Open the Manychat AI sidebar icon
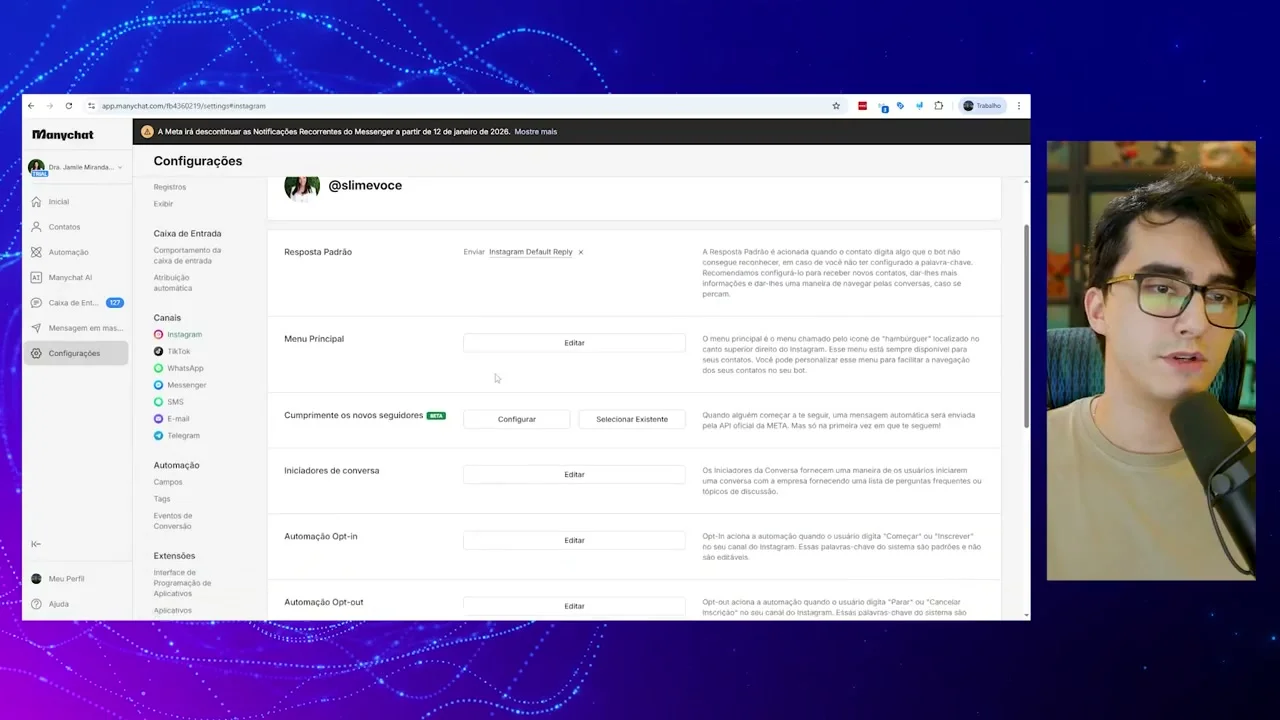 point(36,277)
